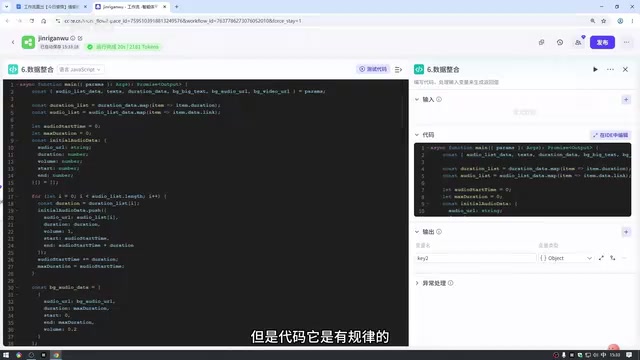Open browser tab search dropdown
Viewport: 640px width, 360px height.
tap(7, 7)
